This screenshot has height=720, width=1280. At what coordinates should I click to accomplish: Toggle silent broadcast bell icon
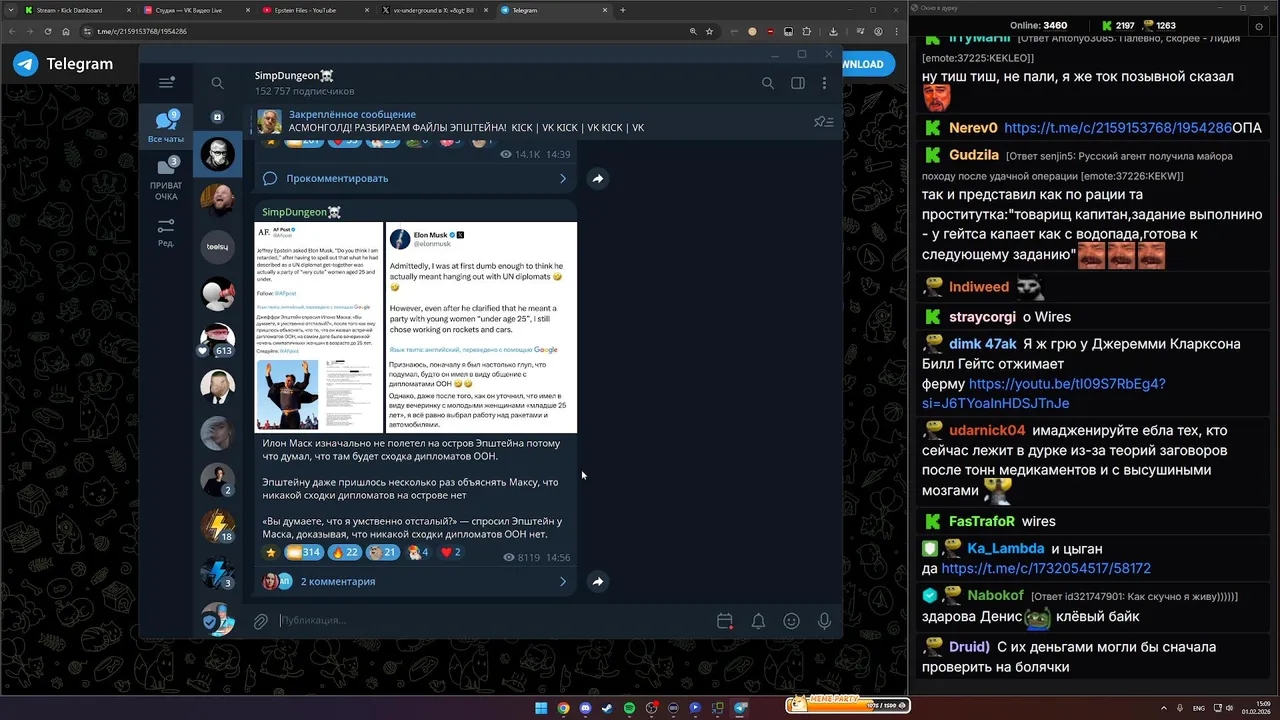(758, 621)
